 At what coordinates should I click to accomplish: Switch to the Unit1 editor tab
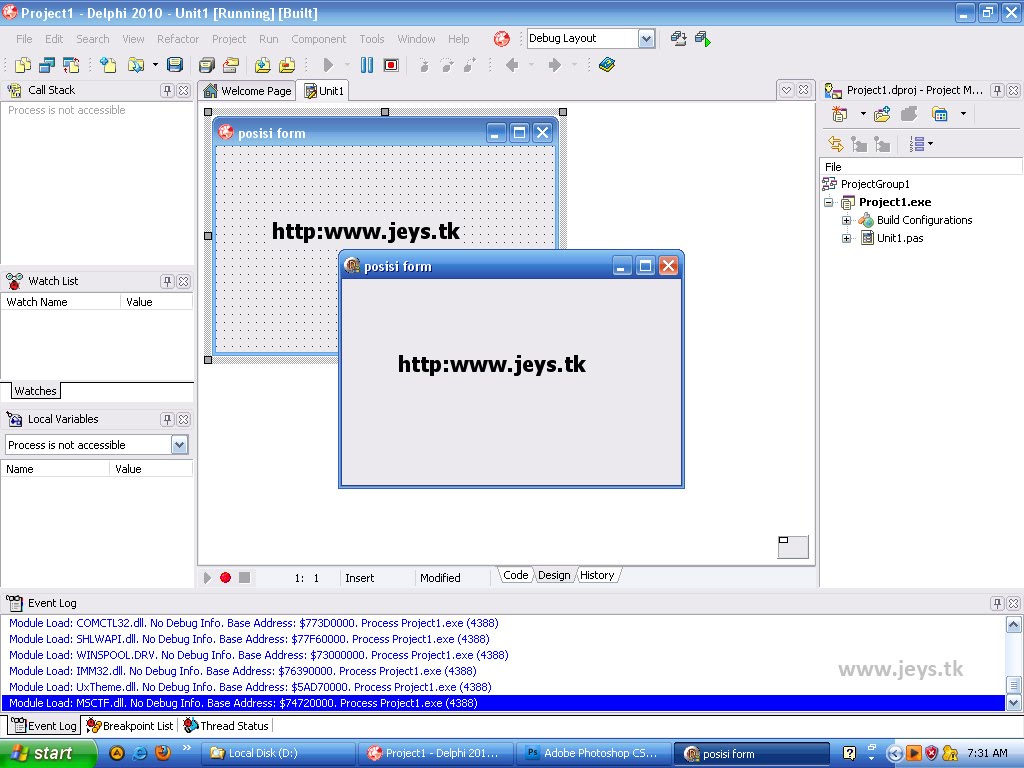click(x=324, y=91)
